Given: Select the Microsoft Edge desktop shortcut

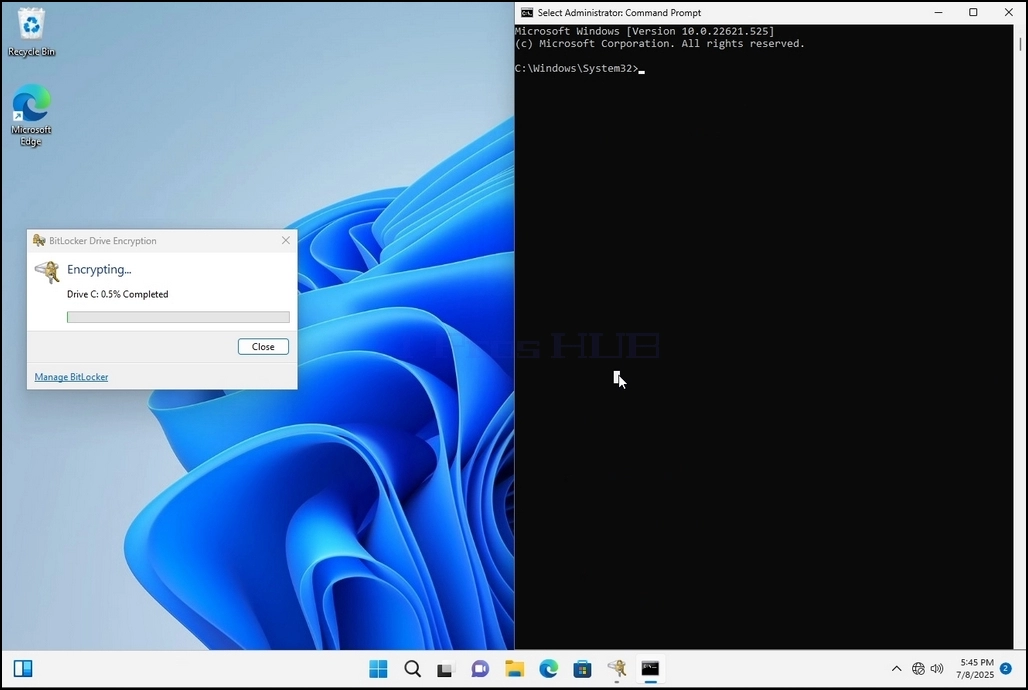Looking at the screenshot, I should pos(31,115).
